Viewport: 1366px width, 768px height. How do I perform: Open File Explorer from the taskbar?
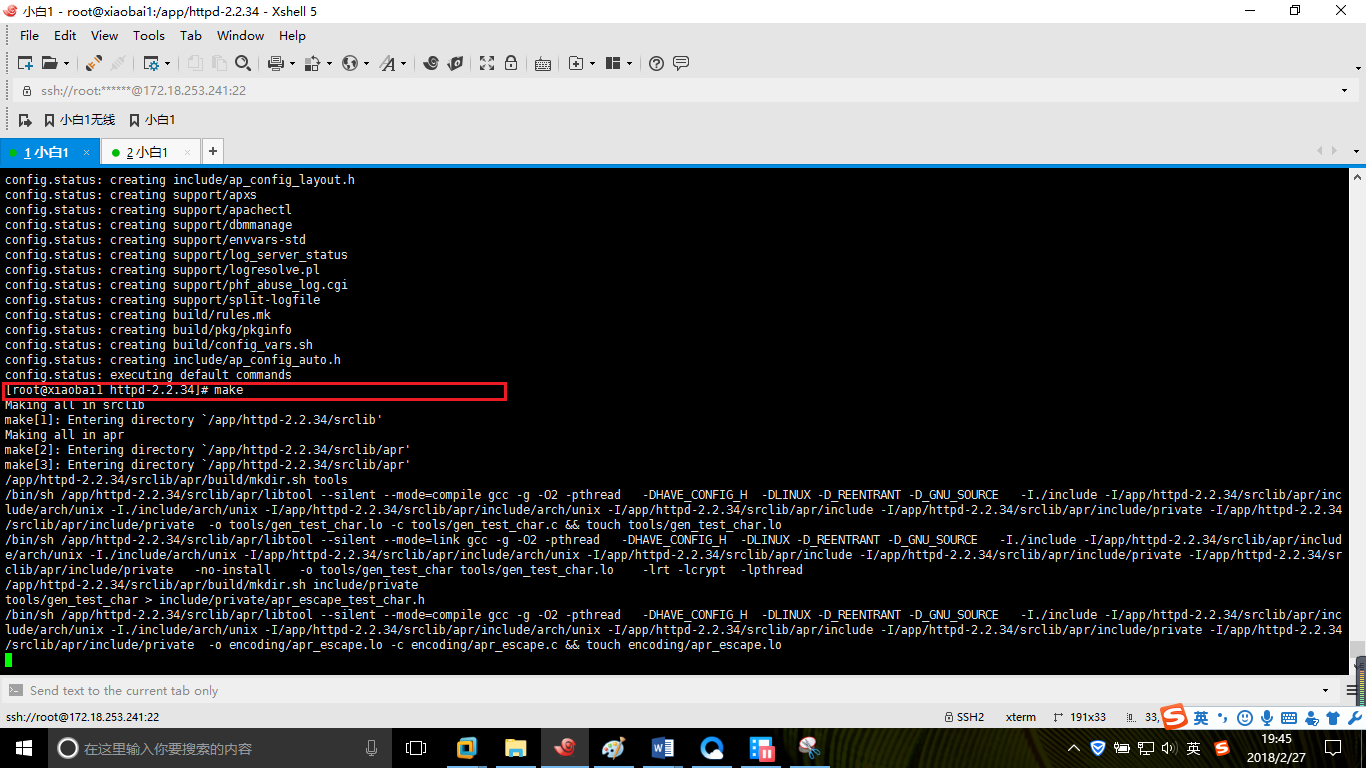[515, 748]
